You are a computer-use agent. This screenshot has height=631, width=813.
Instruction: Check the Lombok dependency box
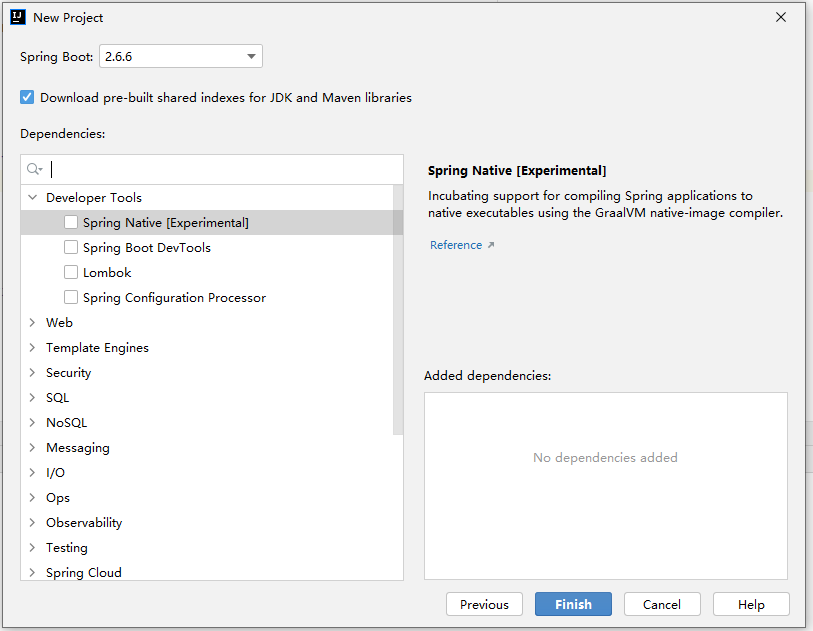coord(71,272)
